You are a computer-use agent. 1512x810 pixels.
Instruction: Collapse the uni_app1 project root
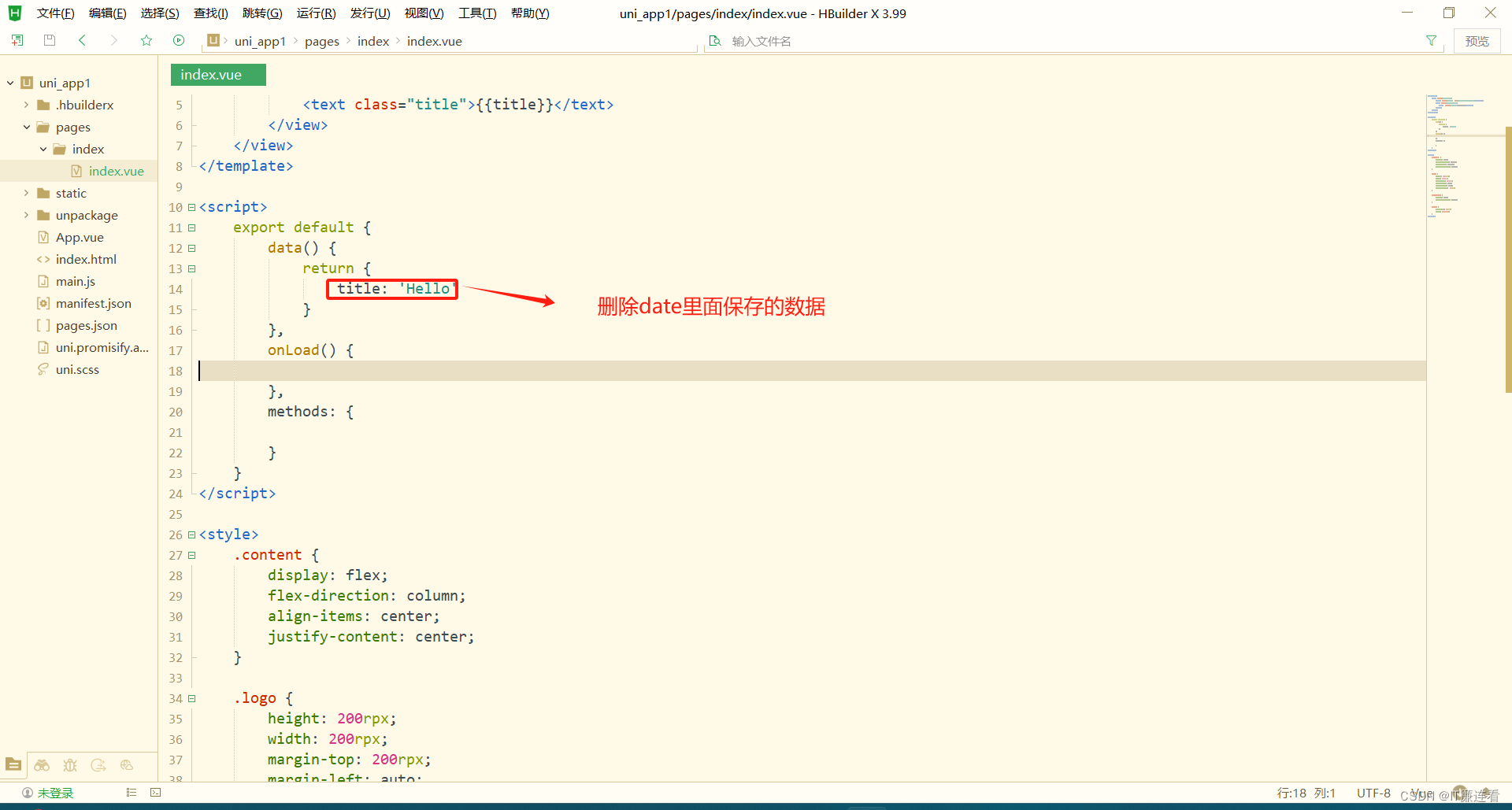(x=10, y=83)
